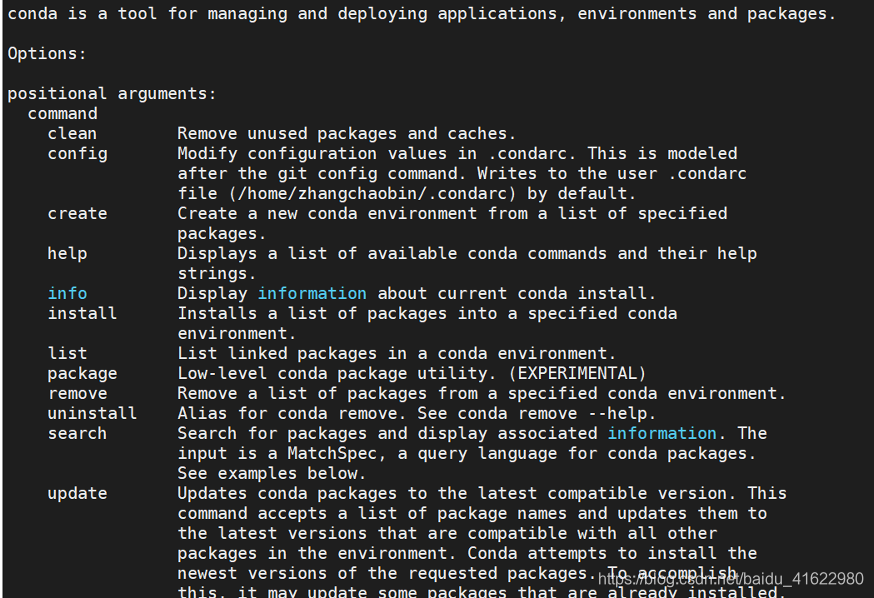Click '--help' flag text in uninstall description

(617, 414)
